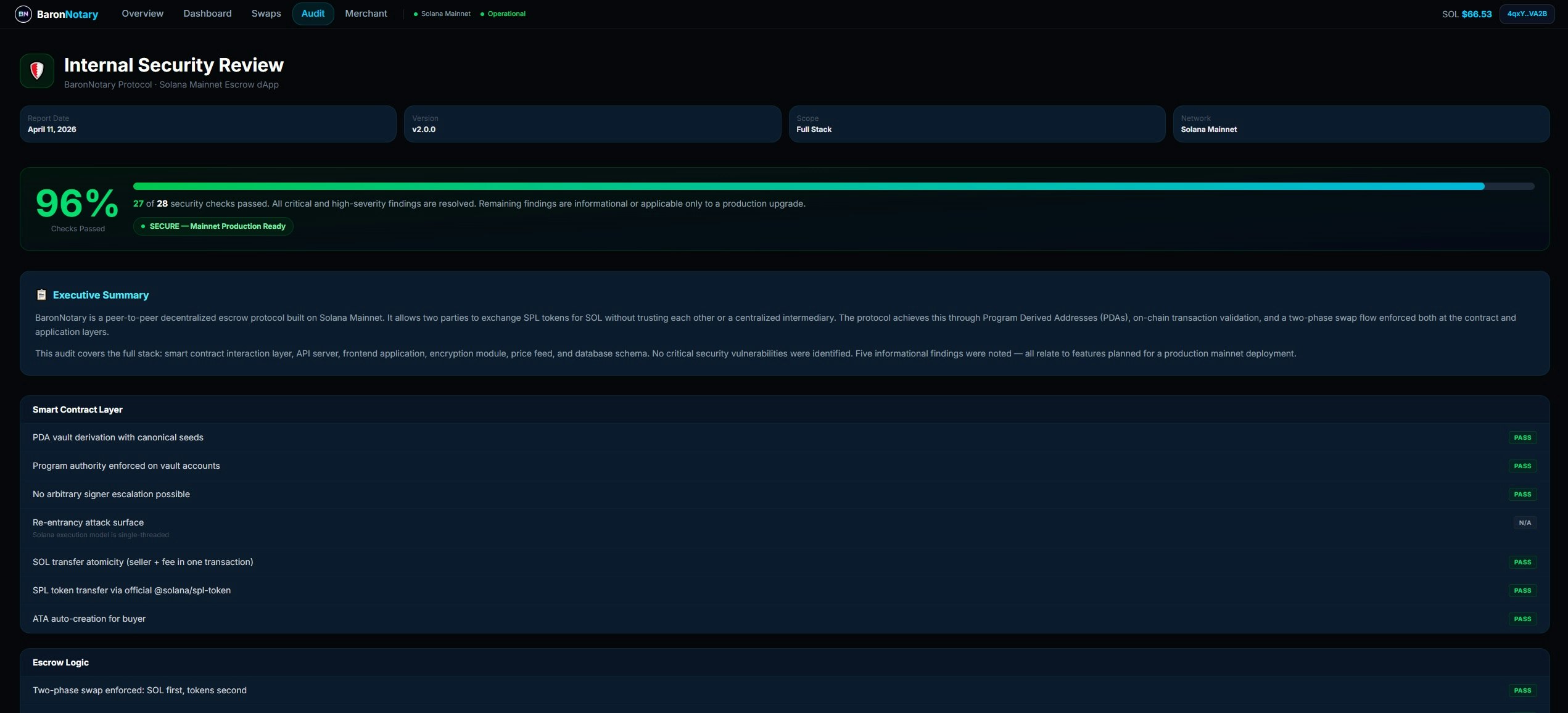Click the Executive Summary heading
1568x713 pixels.
(x=101, y=295)
